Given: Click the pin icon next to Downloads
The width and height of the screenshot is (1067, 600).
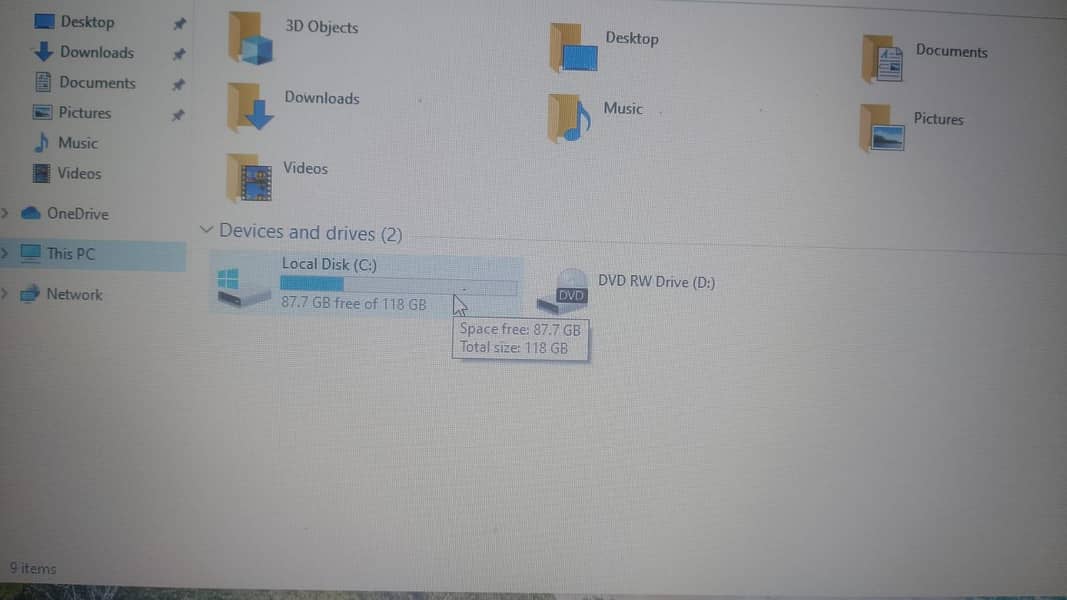Looking at the screenshot, I should coord(179,54).
